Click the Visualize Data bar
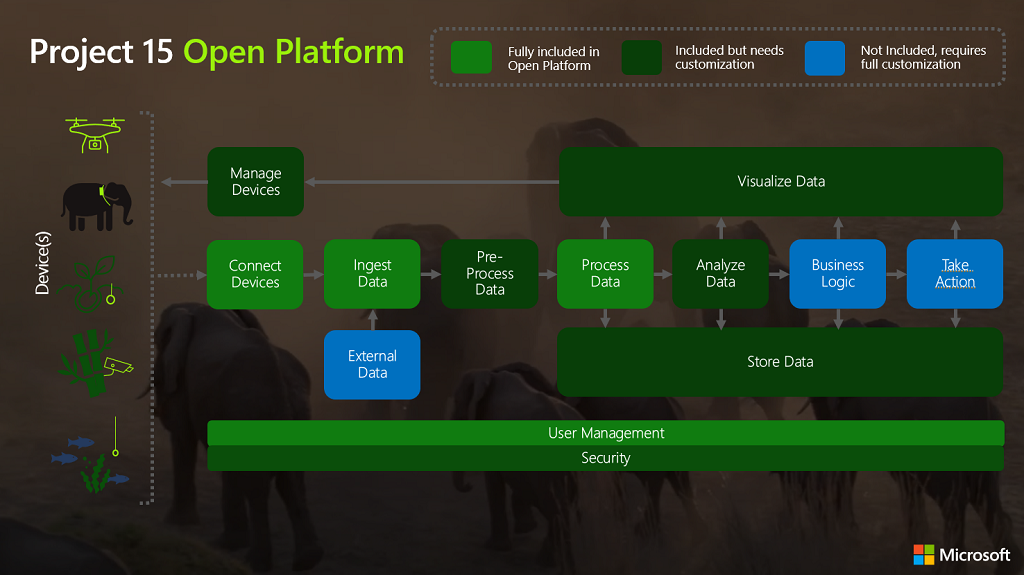 (781, 182)
